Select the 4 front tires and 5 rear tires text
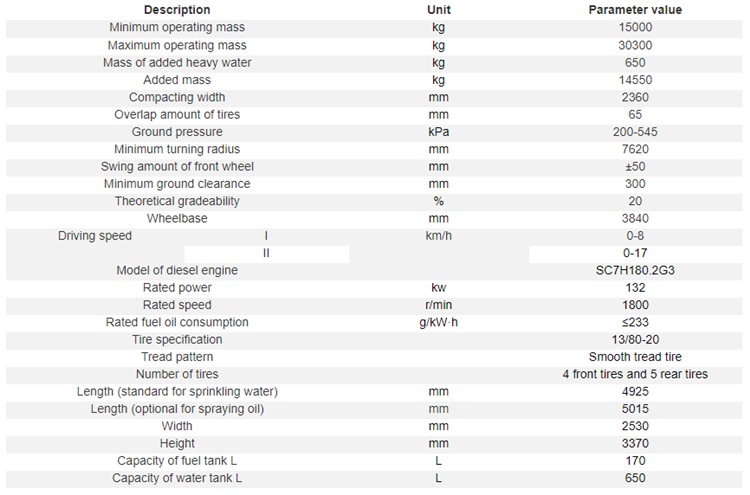Screen dimensions: 750x495 tap(635, 374)
